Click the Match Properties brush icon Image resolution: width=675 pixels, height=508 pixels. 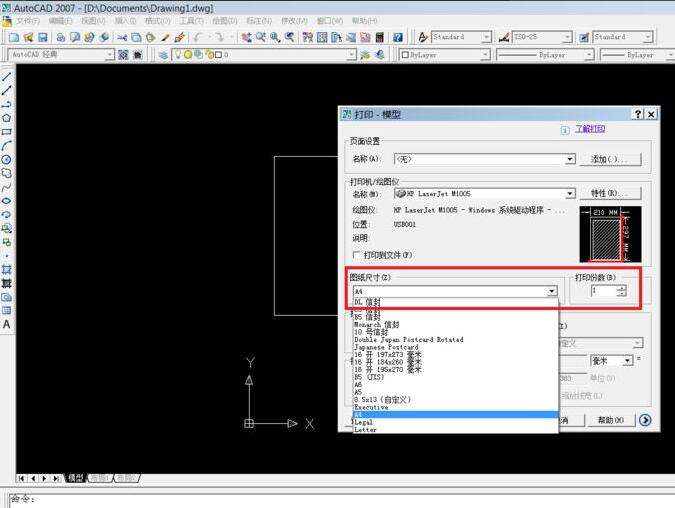pyautogui.click(x=180, y=37)
